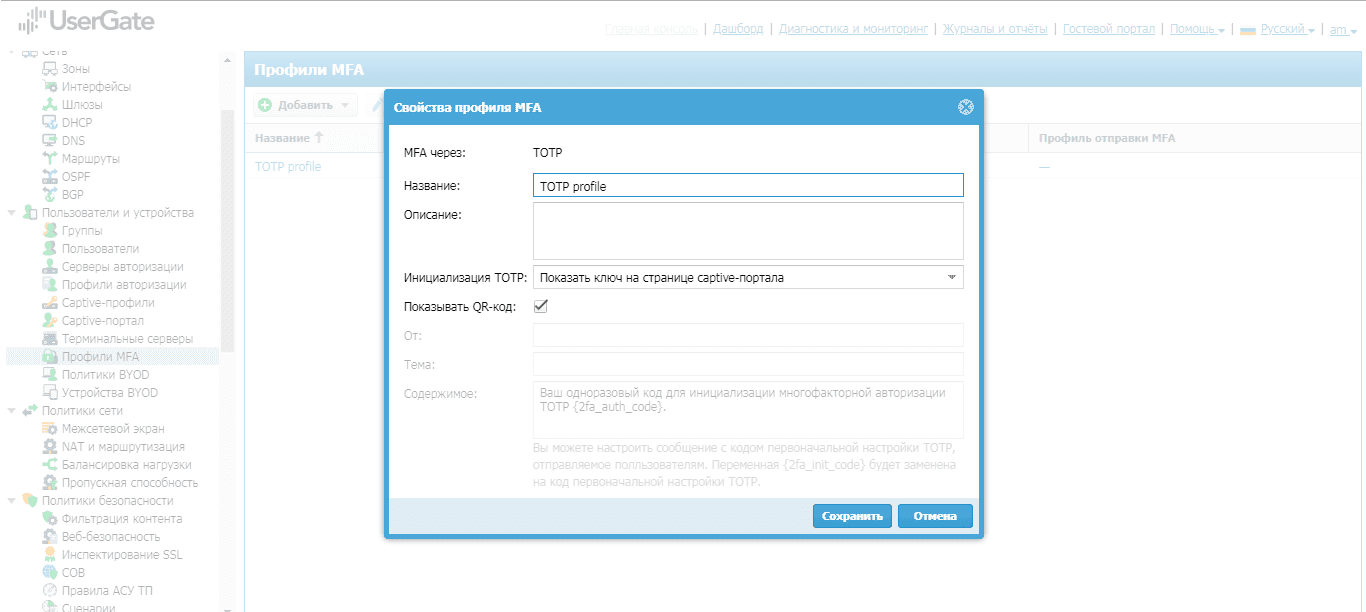
Task: Close the MFA profile properties dialog
Action: 965,107
